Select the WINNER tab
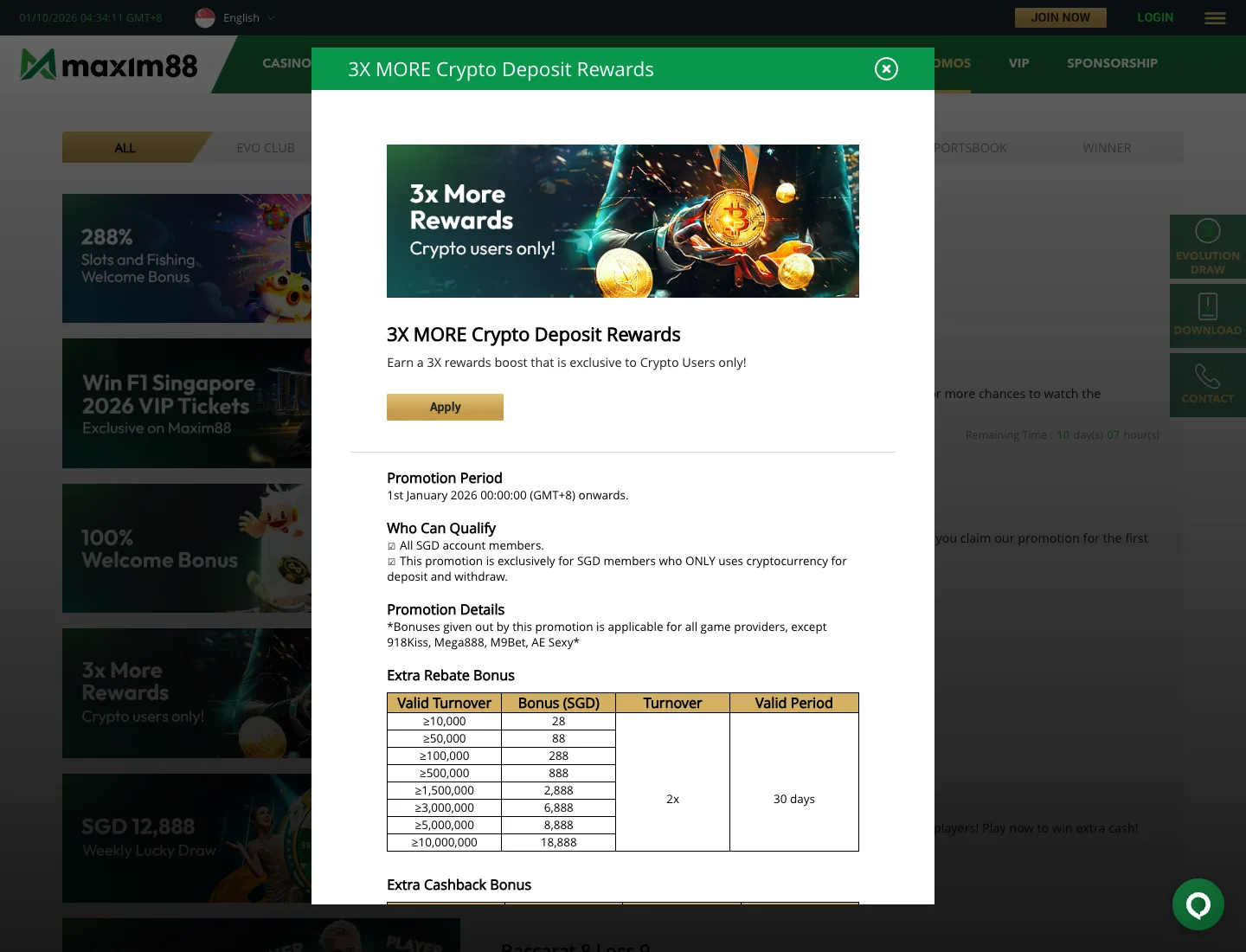 (x=1107, y=148)
